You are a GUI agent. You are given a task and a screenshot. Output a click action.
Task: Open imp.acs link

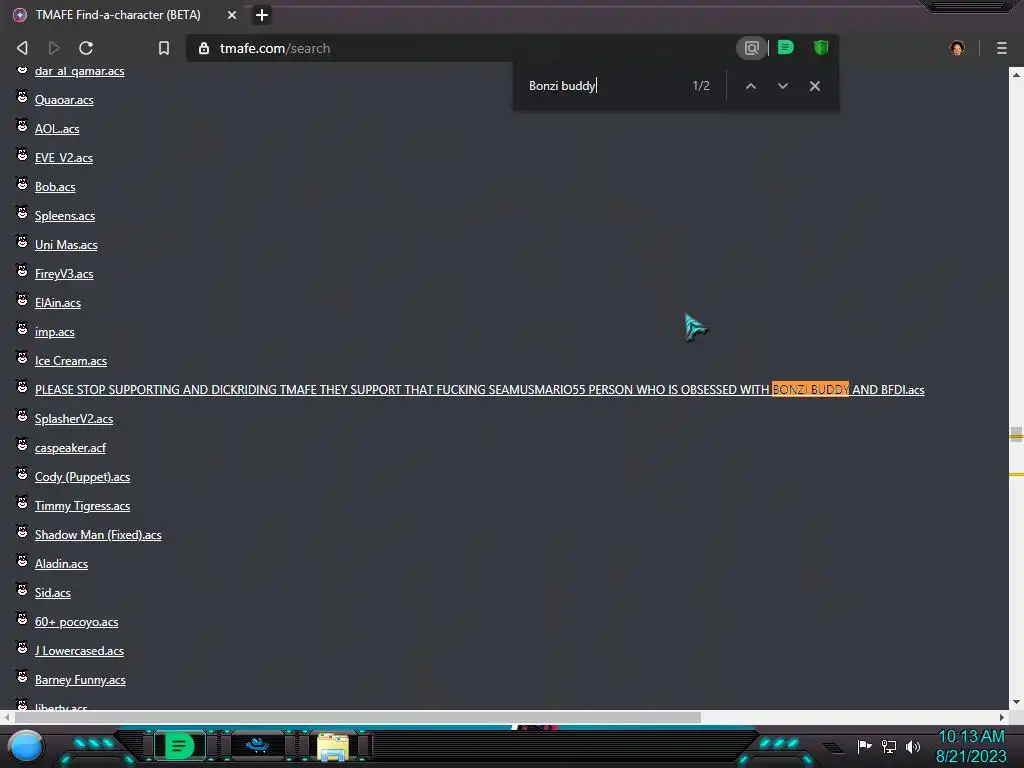coord(54,332)
